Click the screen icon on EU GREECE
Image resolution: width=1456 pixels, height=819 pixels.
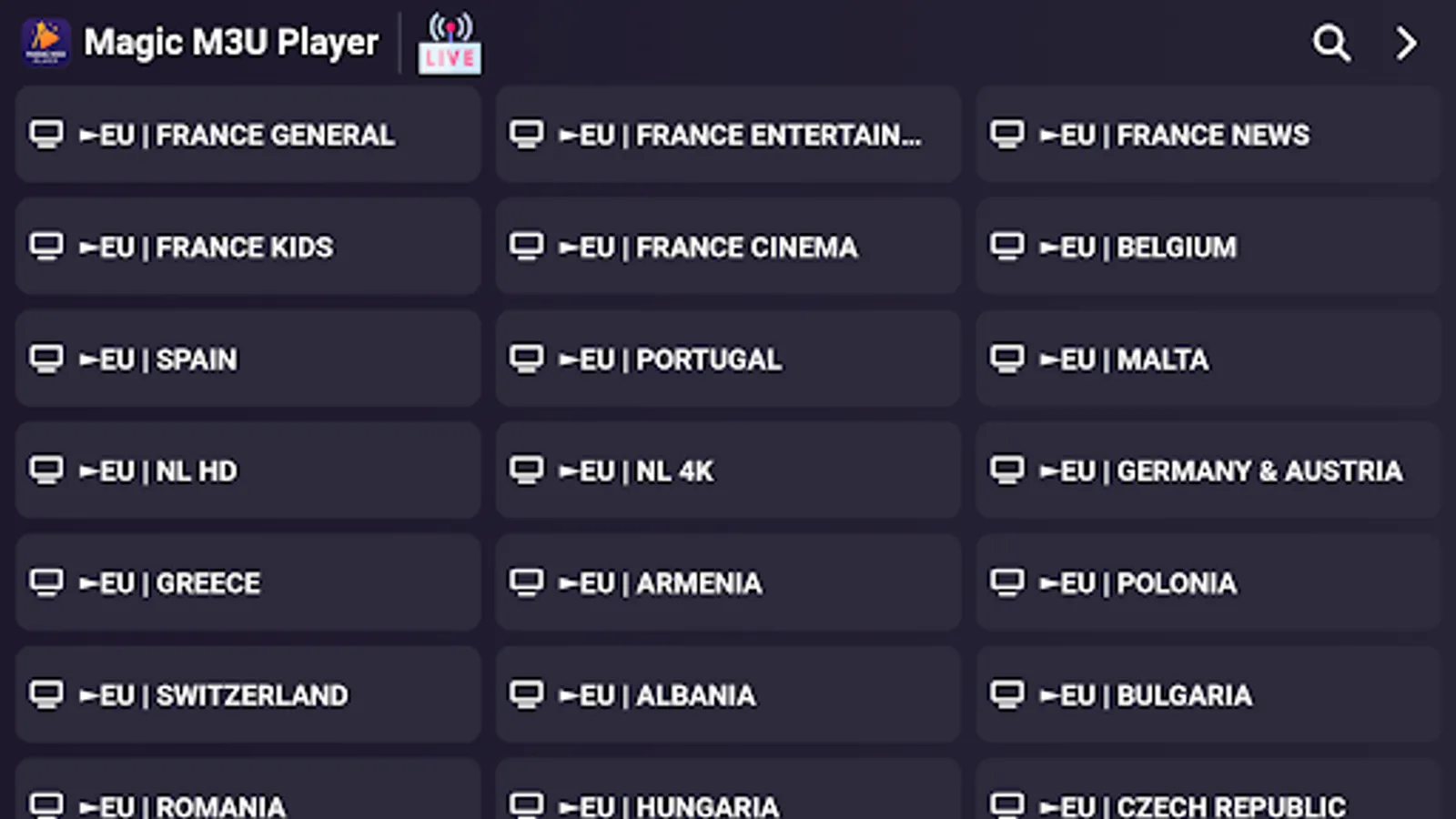(x=46, y=582)
